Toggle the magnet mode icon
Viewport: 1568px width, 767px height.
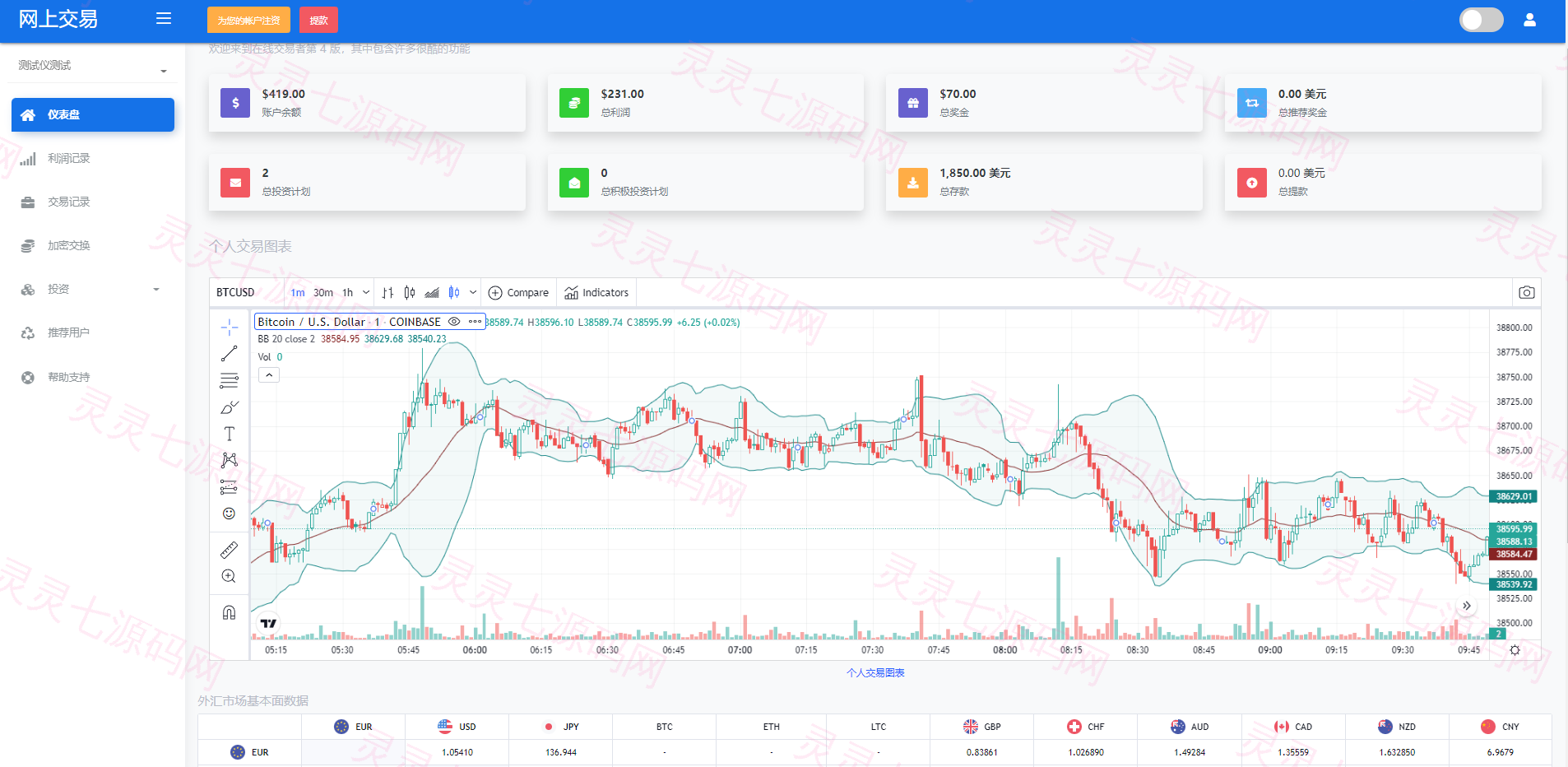[229, 612]
